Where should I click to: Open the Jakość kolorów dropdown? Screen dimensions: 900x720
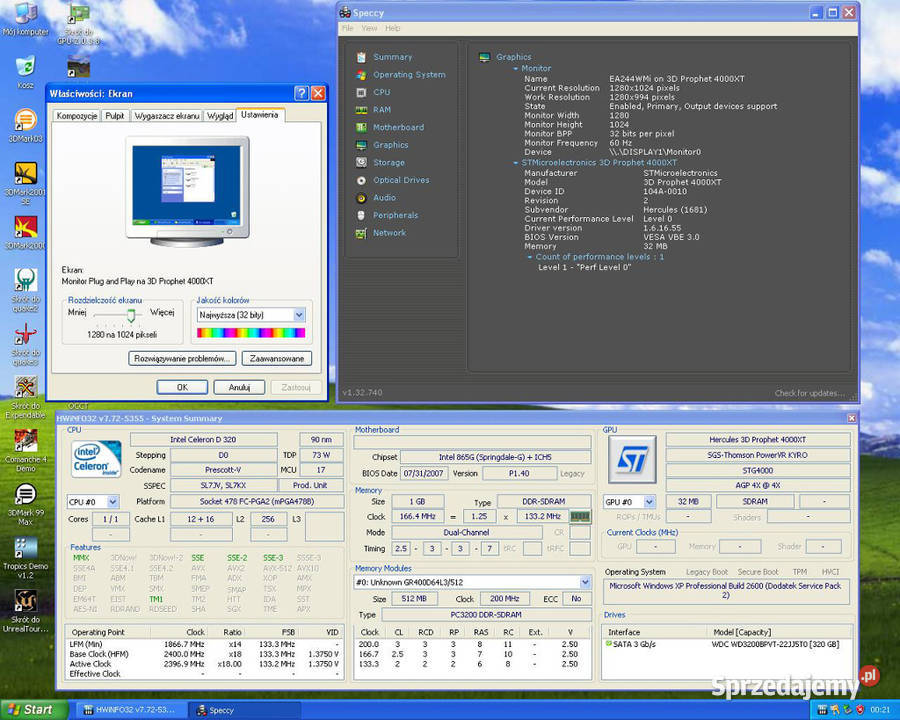point(299,315)
